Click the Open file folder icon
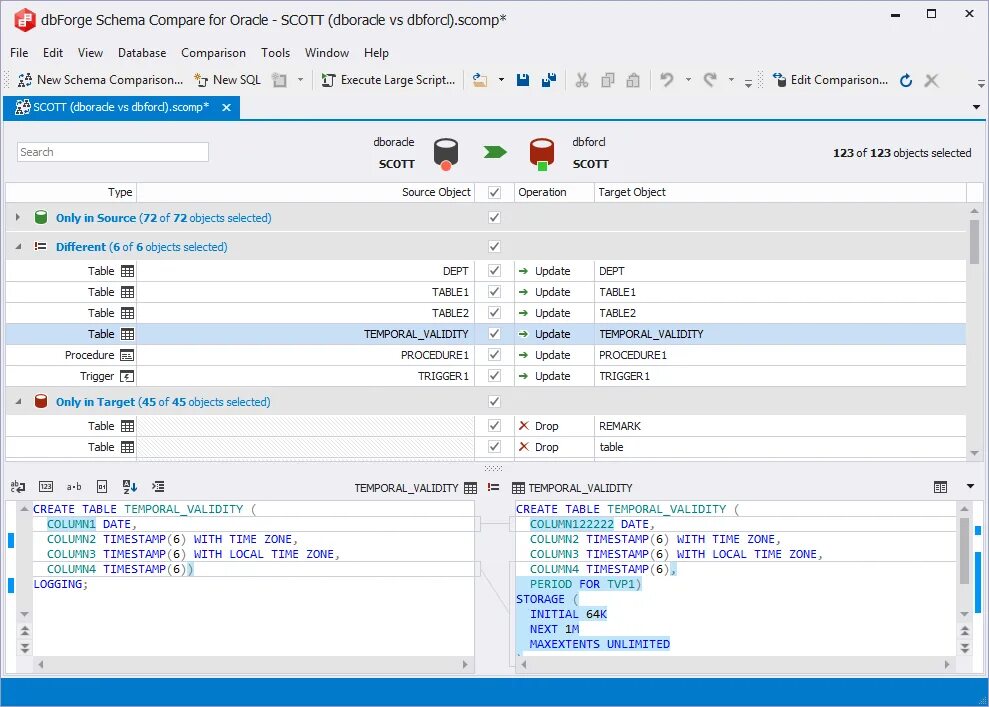This screenshot has width=989, height=707. pyautogui.click(x=480, y=80)
